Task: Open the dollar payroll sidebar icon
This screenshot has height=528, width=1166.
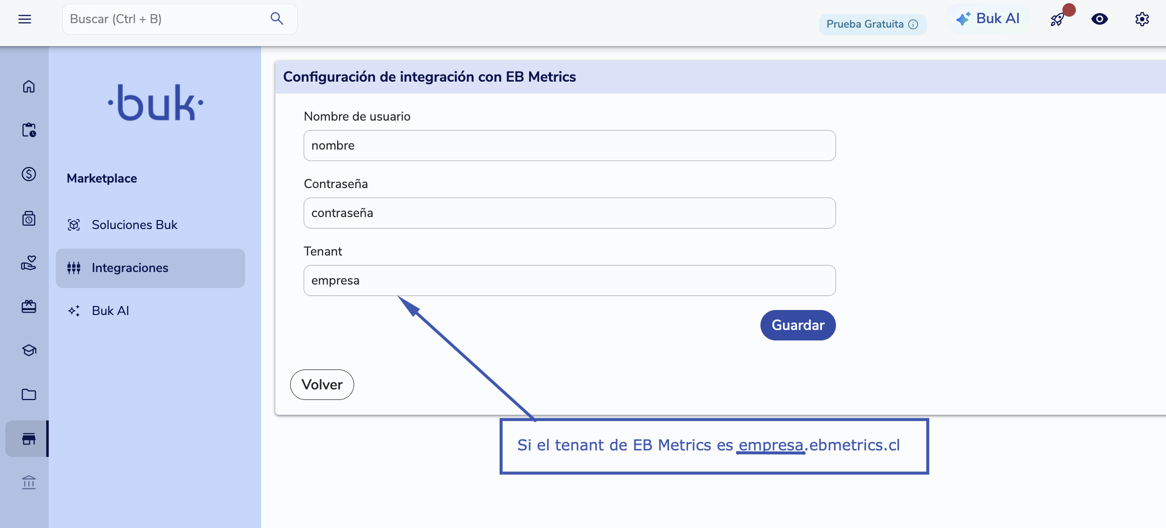Action: pos(29,174)
